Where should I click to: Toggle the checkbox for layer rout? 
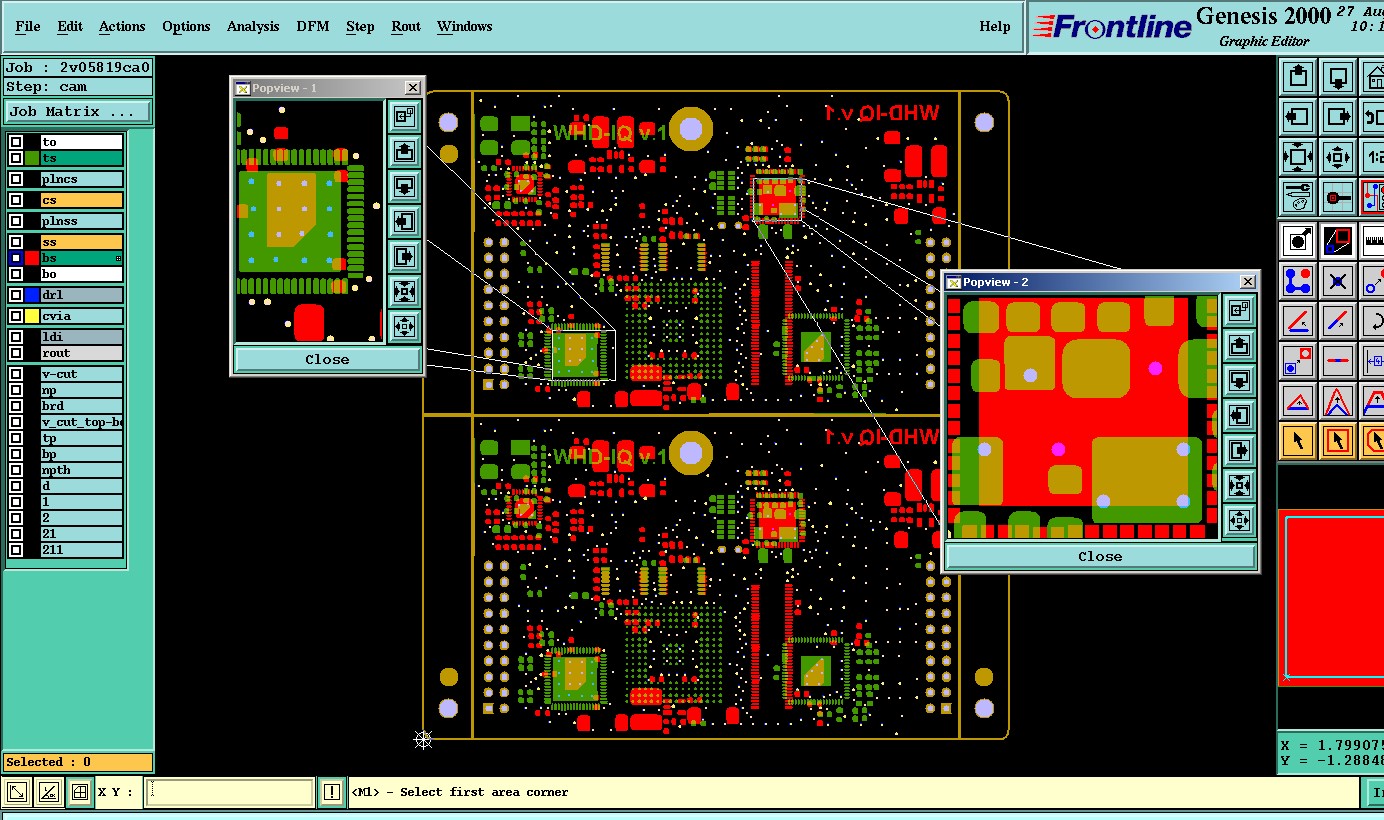tap(16, 353)
